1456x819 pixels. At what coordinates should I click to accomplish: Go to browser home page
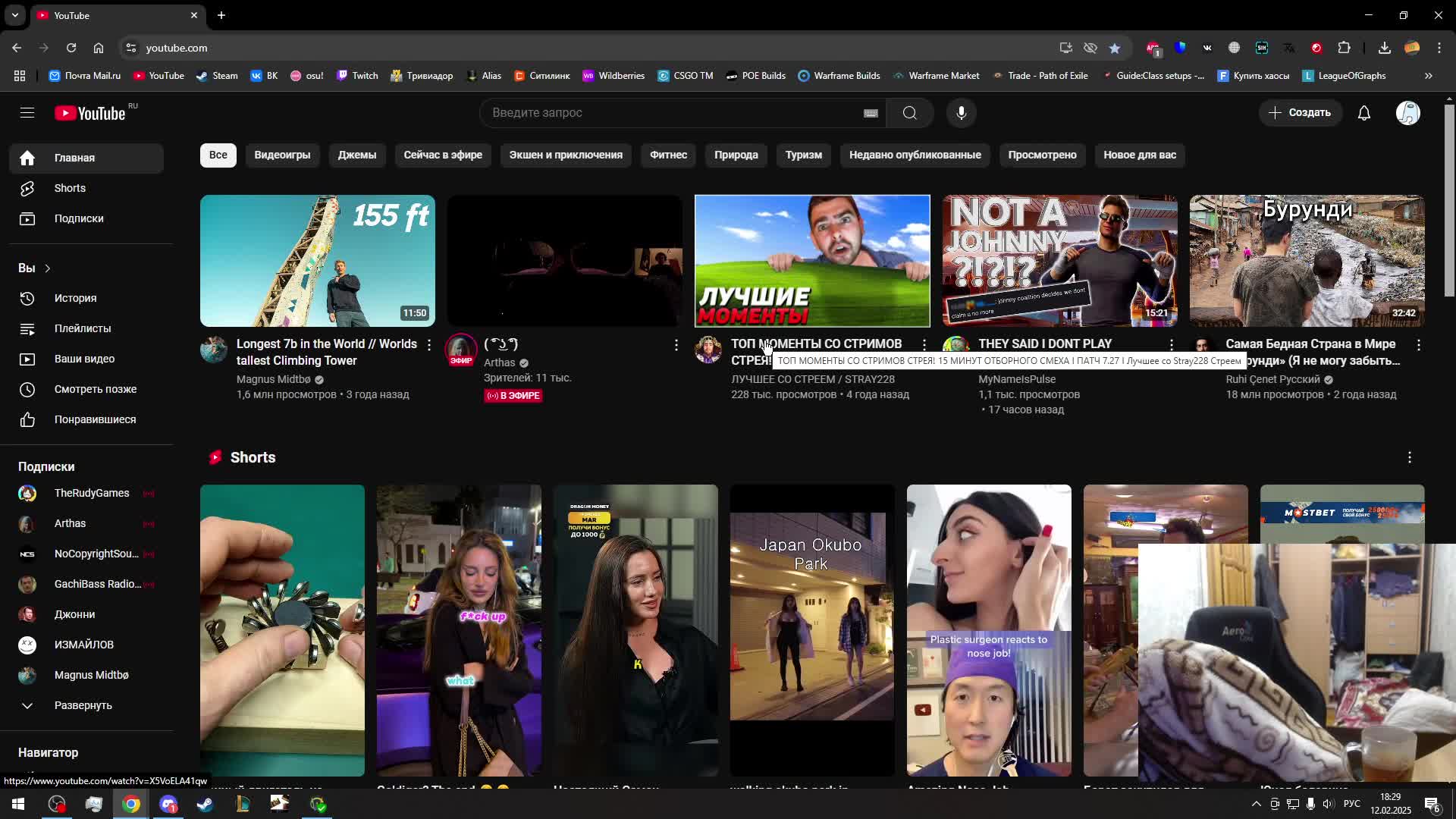(x=99, y=48)
